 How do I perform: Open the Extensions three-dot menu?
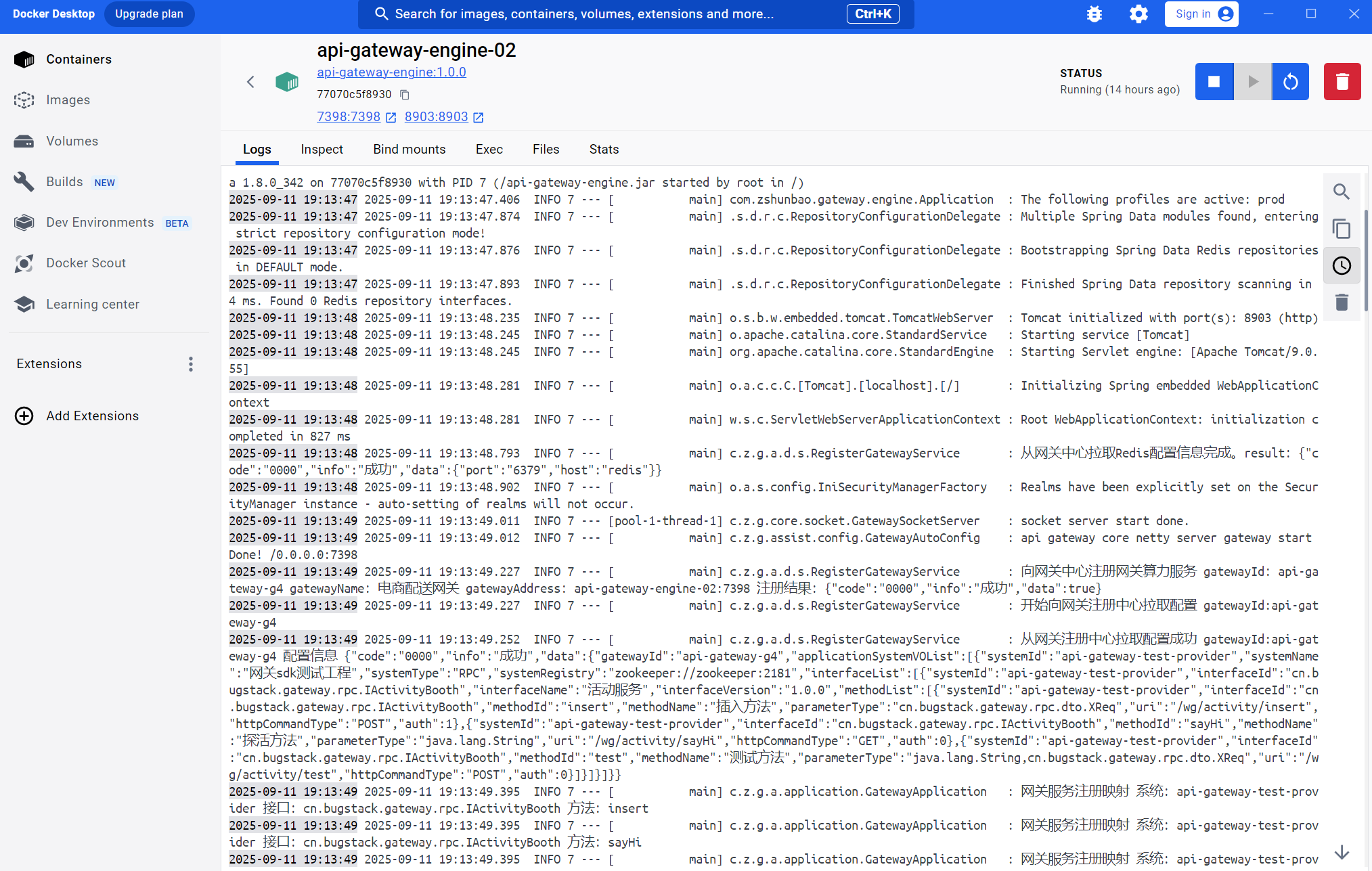click(191, 364)
